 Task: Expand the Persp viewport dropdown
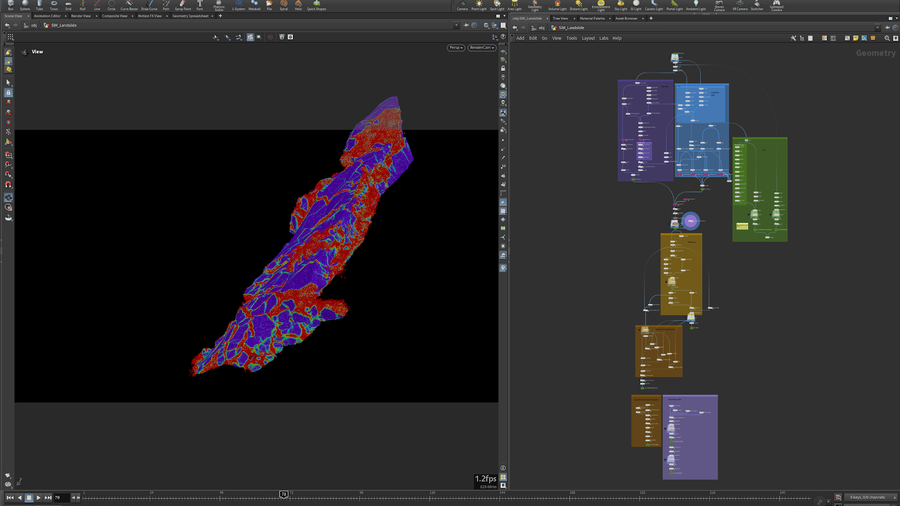point(455,47)
